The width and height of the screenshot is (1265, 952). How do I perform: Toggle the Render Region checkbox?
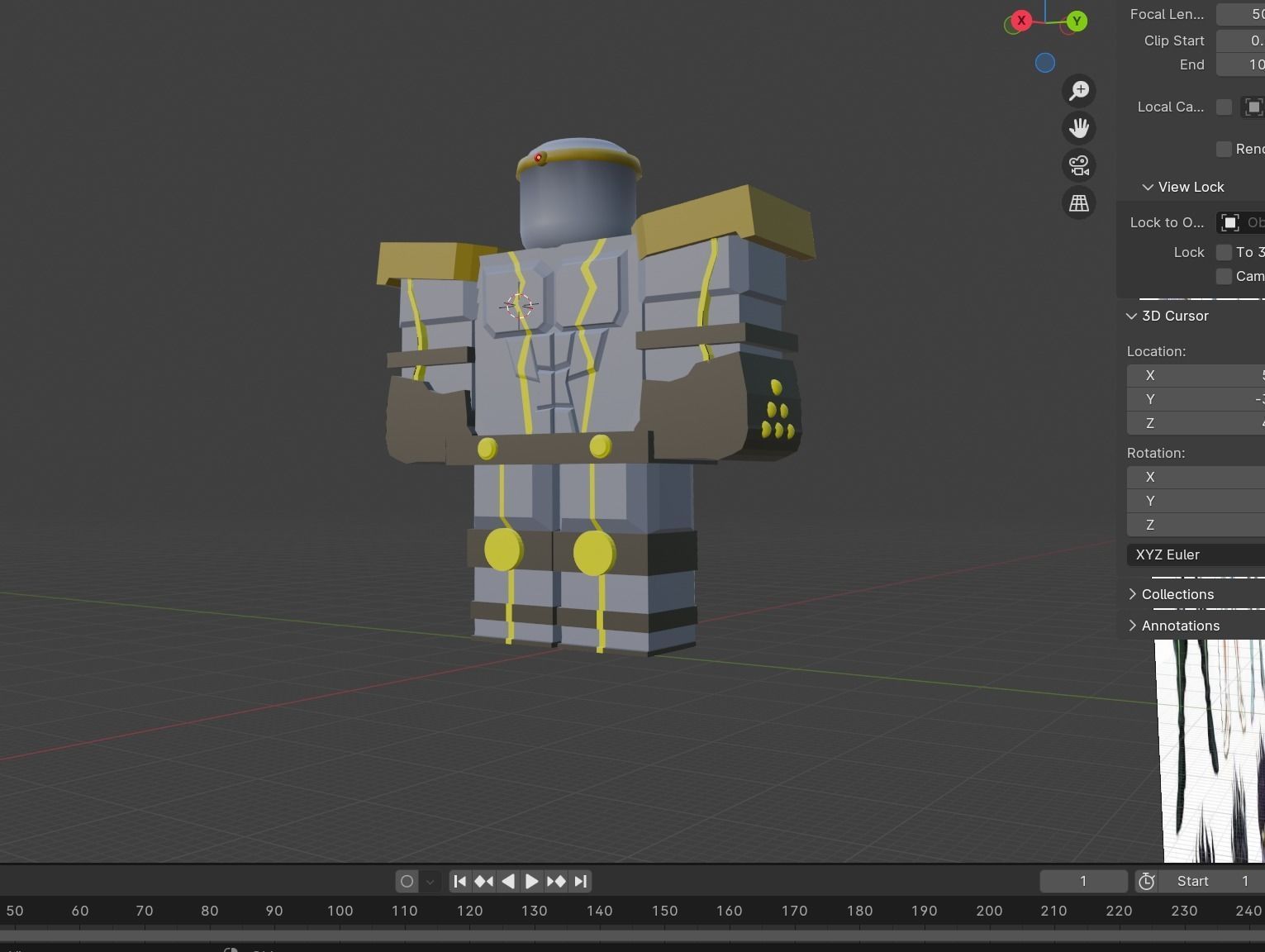click(x=1225, y=149)
